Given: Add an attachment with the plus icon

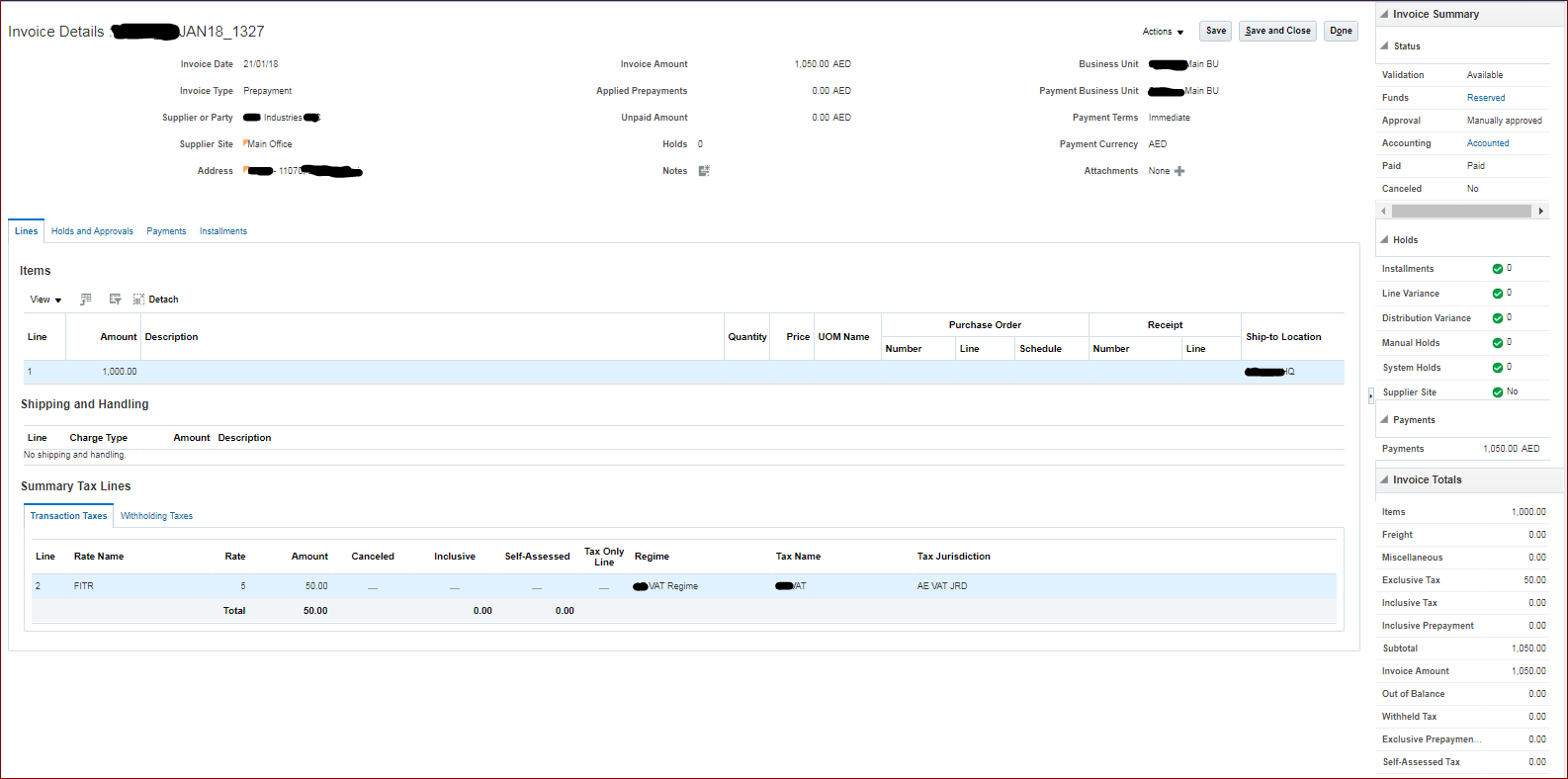Looking at the screenshot, I should click(1179, 171).
